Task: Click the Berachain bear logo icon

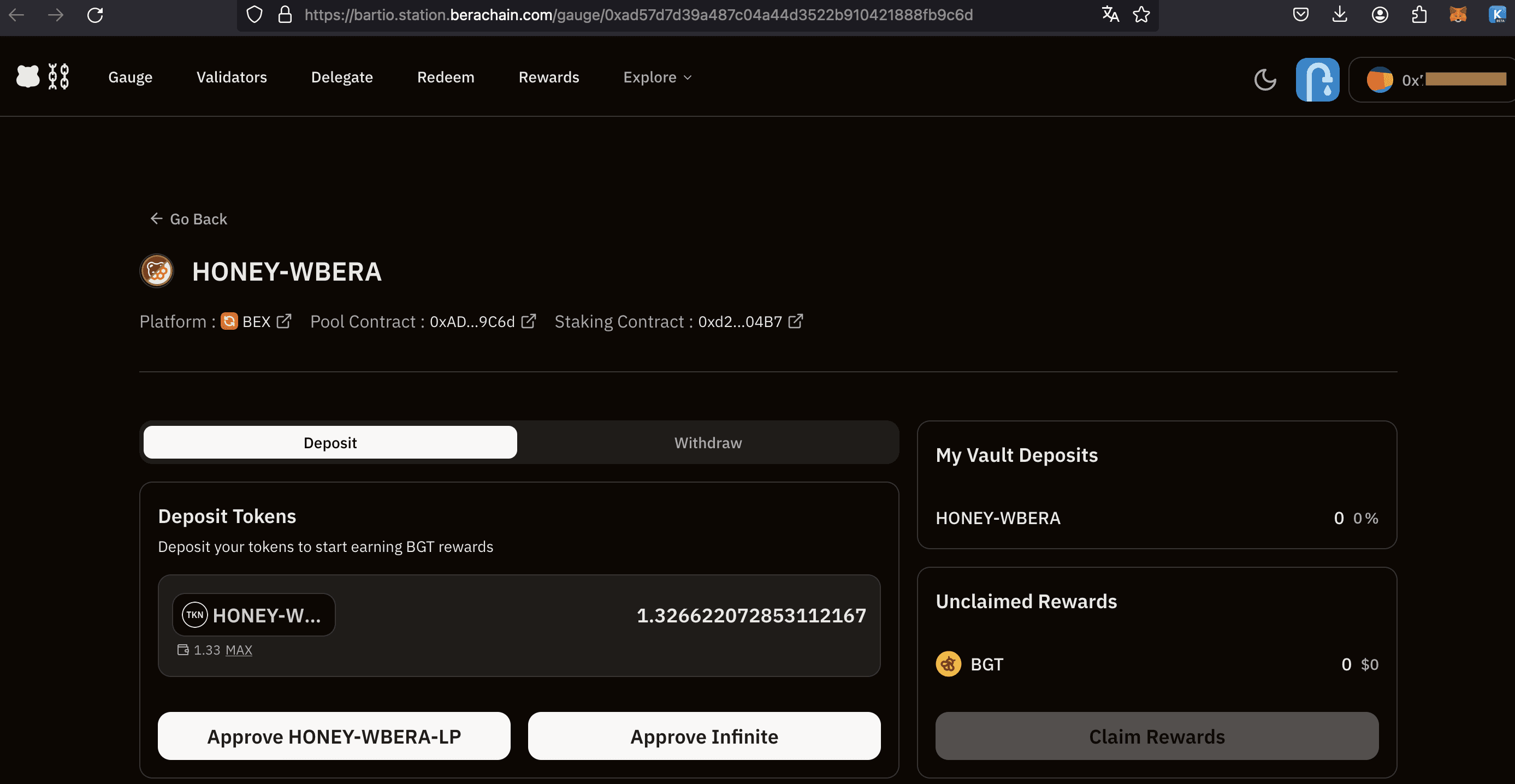Action: click(x=28, y=76)
